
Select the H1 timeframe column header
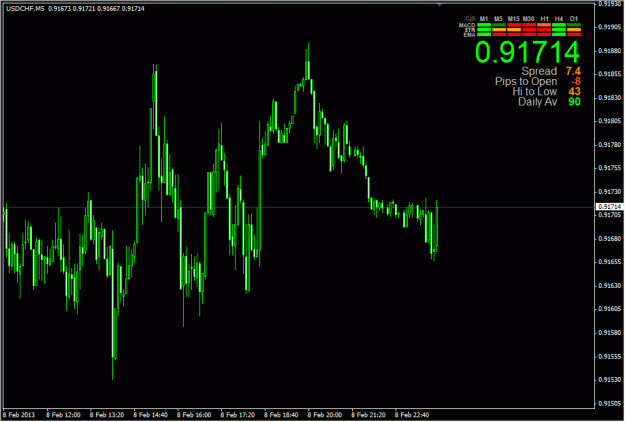click(544, 19)
